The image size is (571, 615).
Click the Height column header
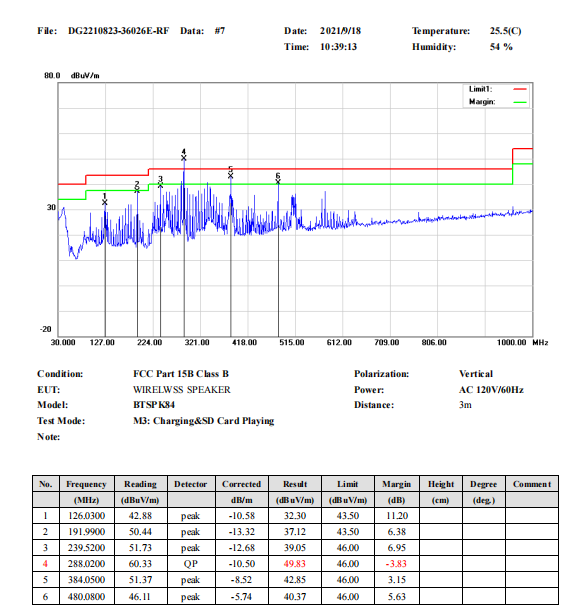pyautogui.click(x=441, y=484)
